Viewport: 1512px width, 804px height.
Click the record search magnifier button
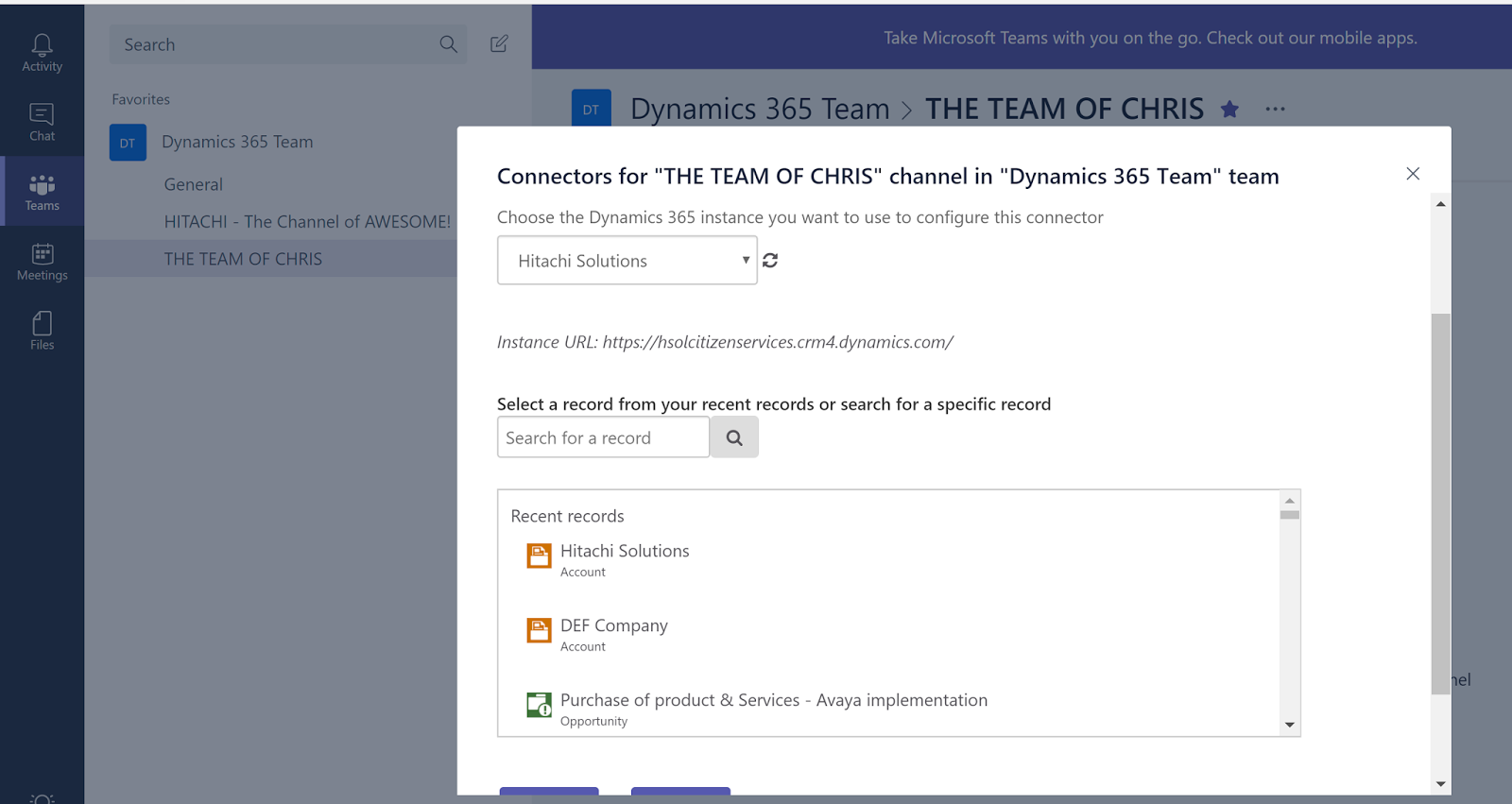point(734,437)
